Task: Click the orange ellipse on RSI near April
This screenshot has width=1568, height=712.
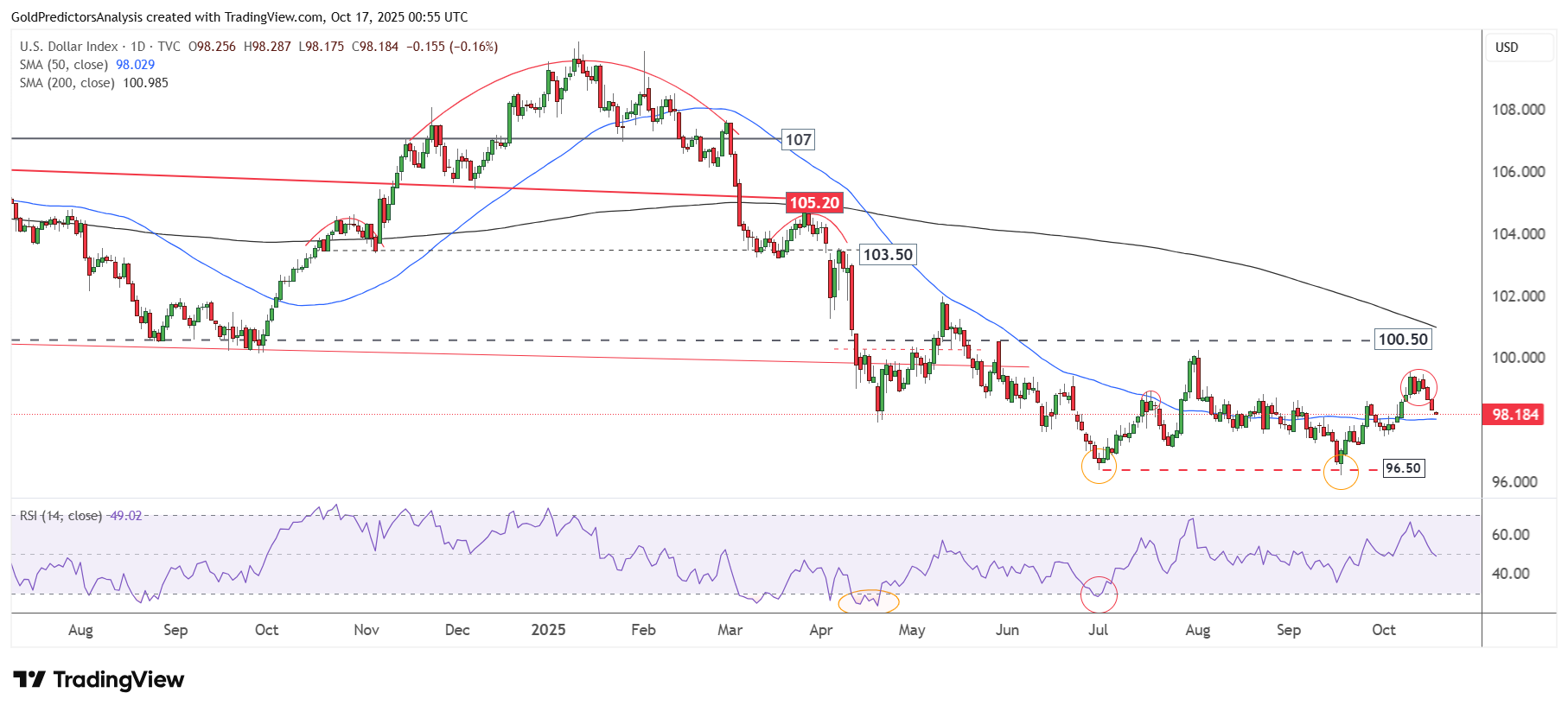Action: click(869, 601)
